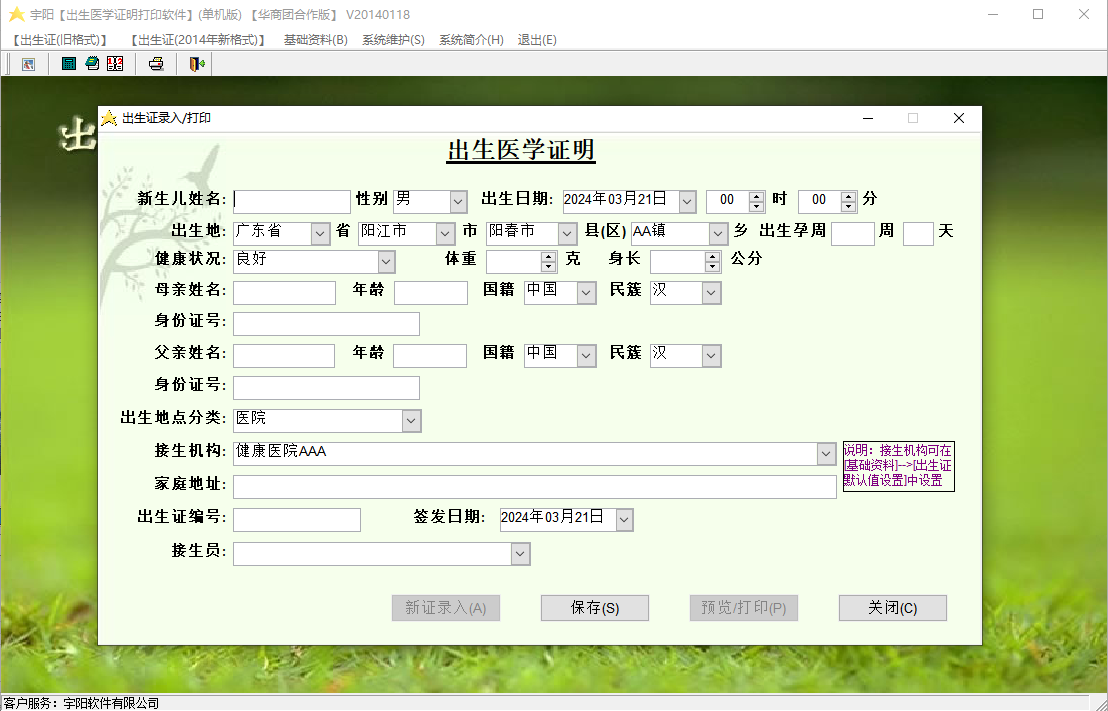Click the 父亲姓名 input field
Viewport: 1108px width, 711px height.
pos(284,356)
